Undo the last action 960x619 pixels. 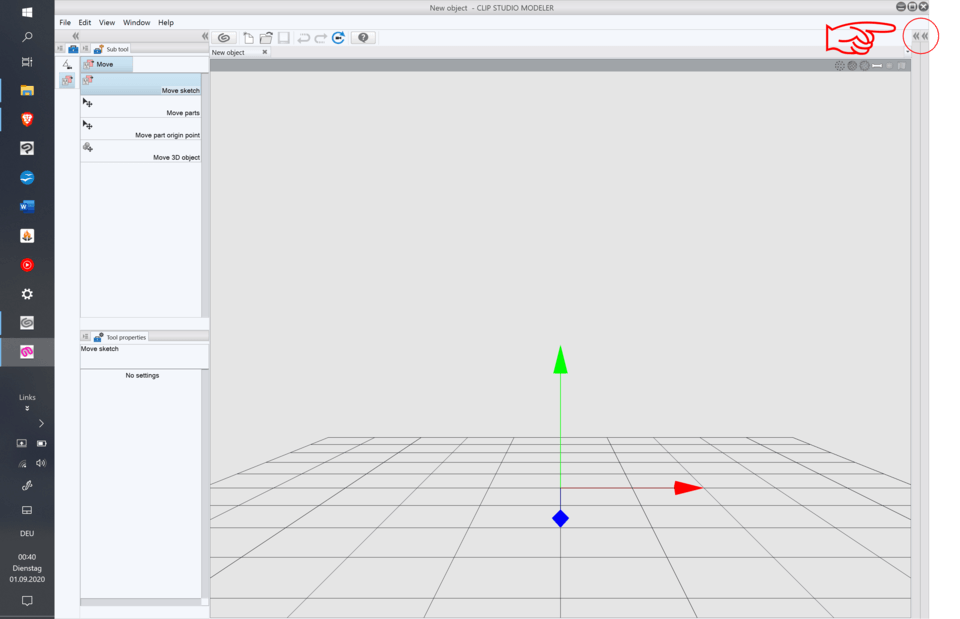tap(303, 38)
